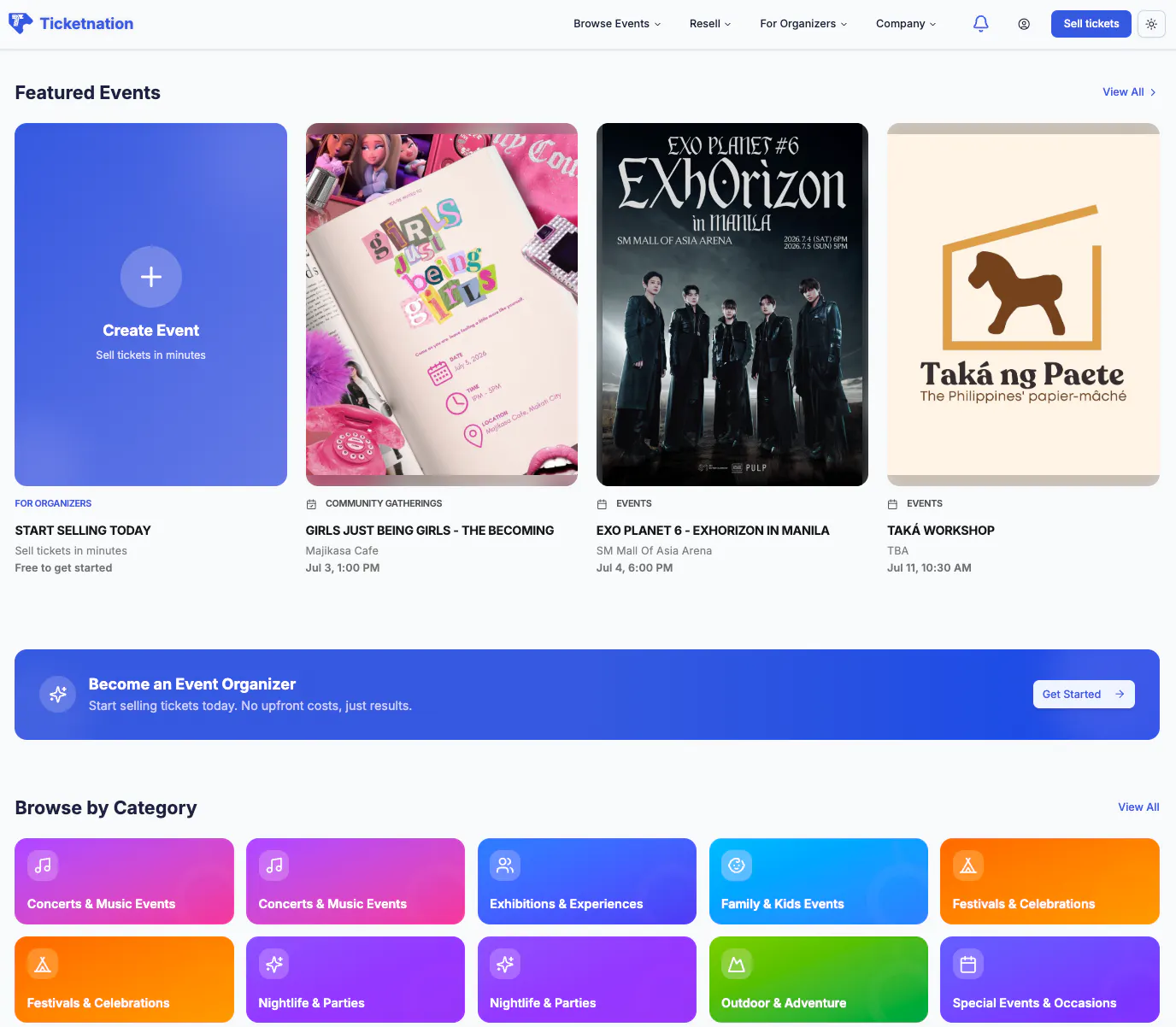
Task: Click the Ticketnation logo icon
Action: tap(21, 23)
